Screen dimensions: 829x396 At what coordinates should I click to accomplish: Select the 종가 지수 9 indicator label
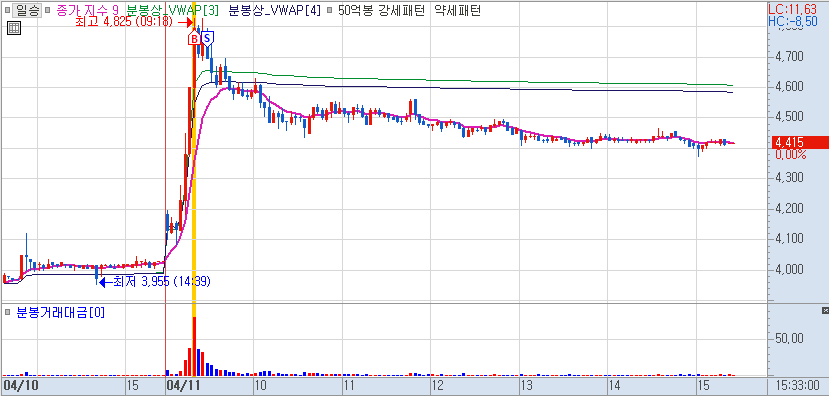coord(87,10)
